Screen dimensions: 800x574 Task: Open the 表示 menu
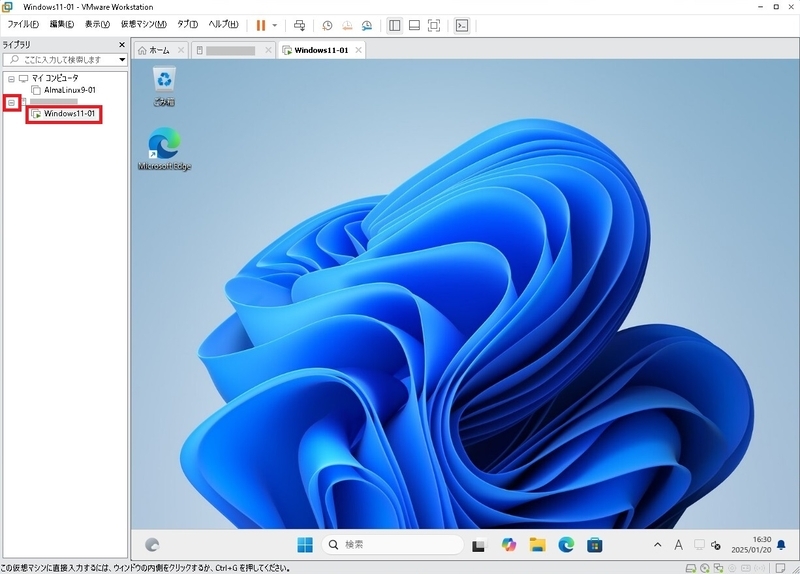(x=97, y=24)
